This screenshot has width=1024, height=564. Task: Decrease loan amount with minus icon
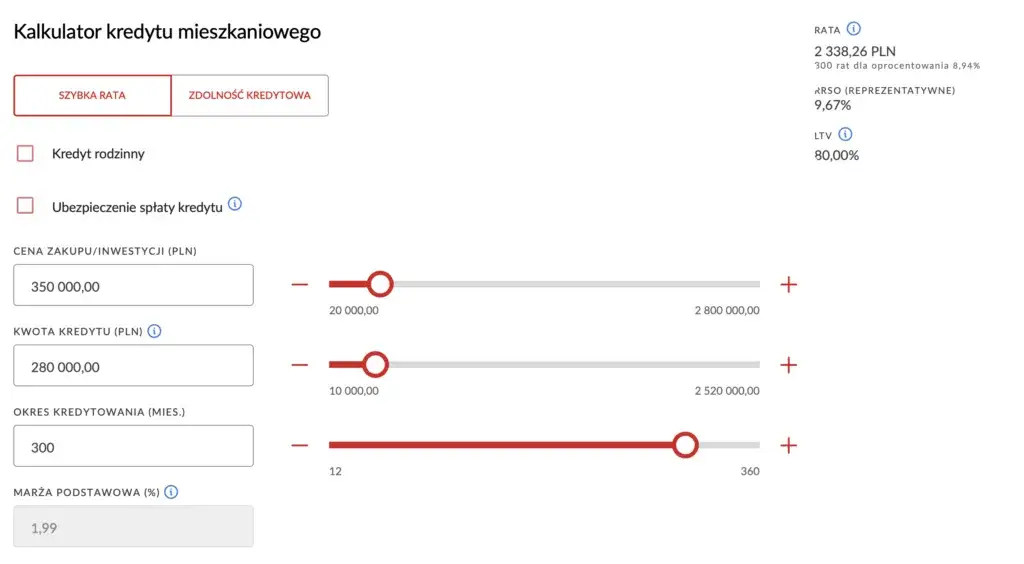300,365
